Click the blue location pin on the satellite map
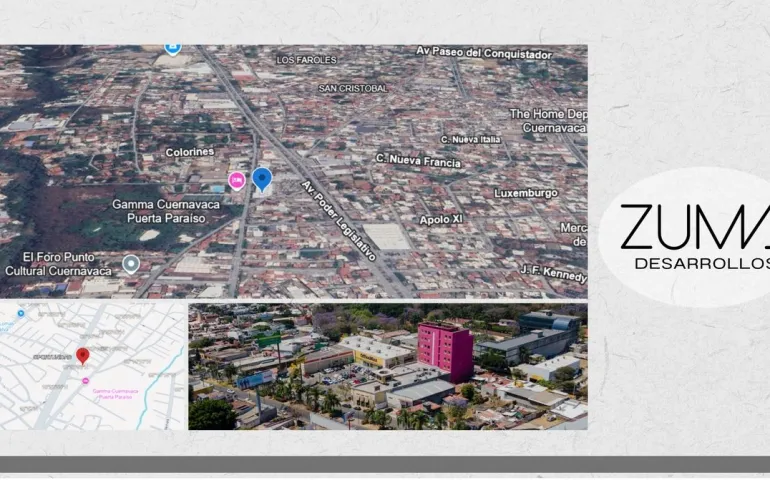This screenshot has height=483, width=770. [262, 179]
